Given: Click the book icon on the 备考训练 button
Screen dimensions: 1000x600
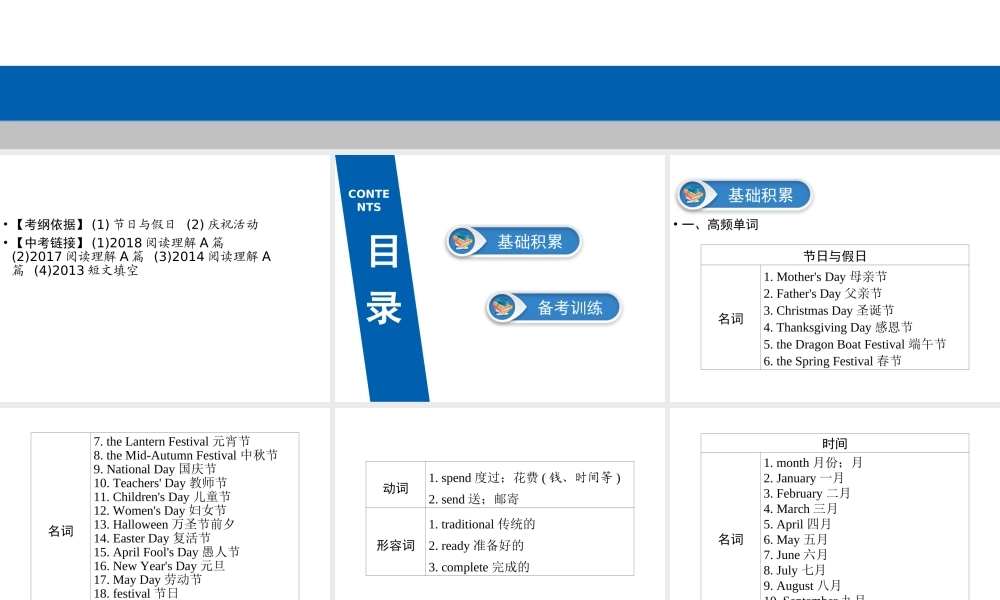Looking at the screenshot, I should [x=502, y=308].
